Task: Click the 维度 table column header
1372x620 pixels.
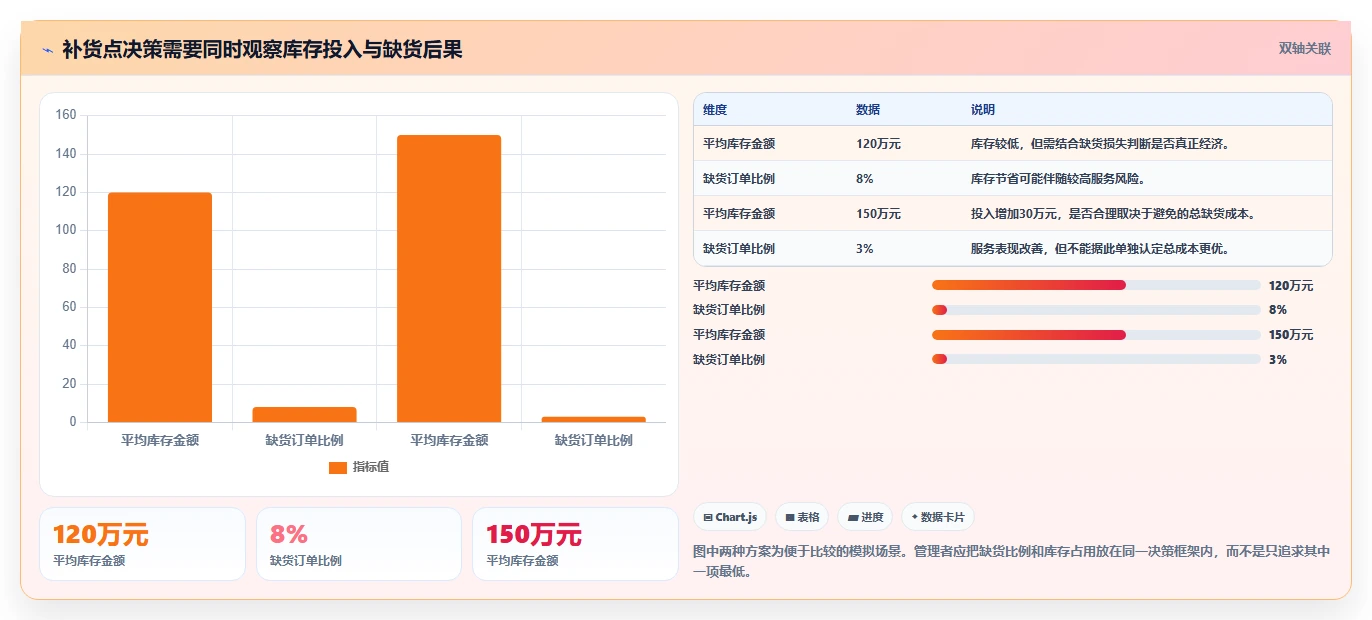Action: tap(715, 110)
